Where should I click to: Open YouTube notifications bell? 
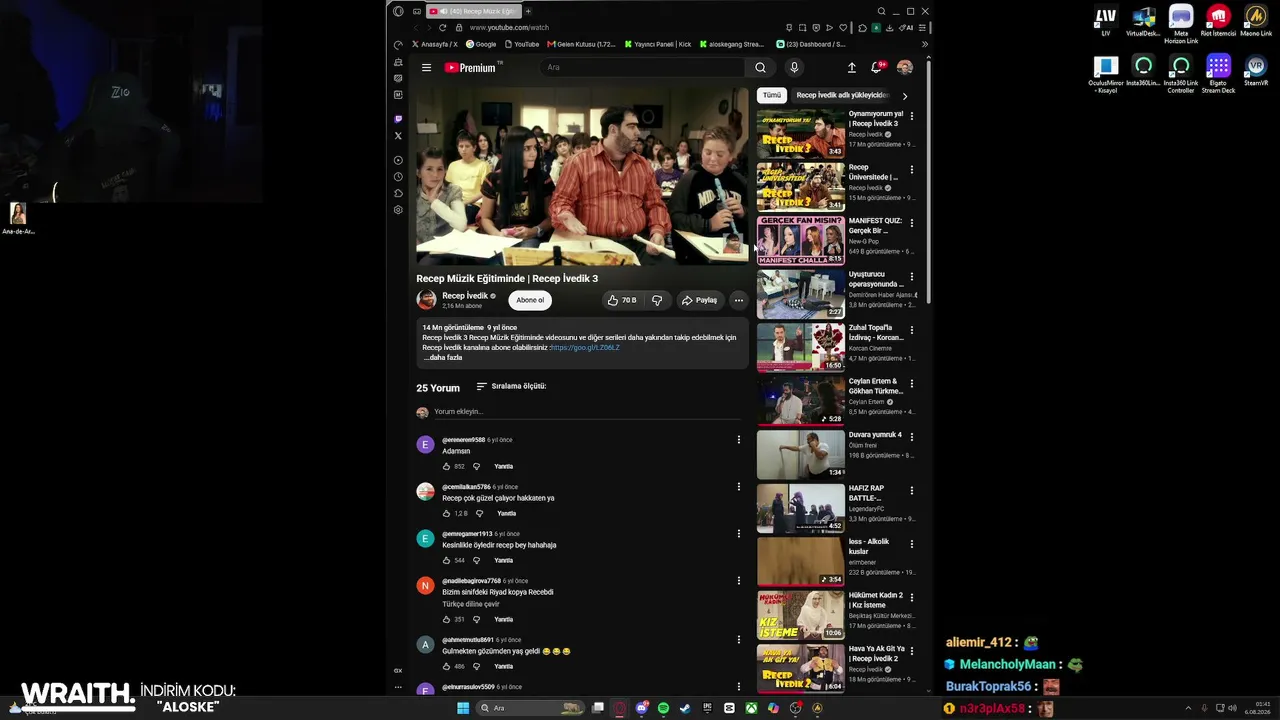[876, 68]
